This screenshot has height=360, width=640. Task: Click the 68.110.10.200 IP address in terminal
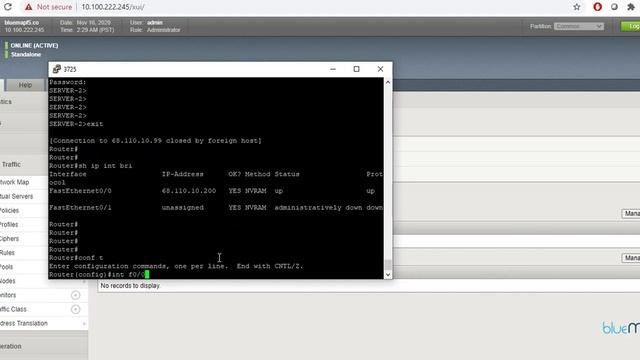[189, 191]
